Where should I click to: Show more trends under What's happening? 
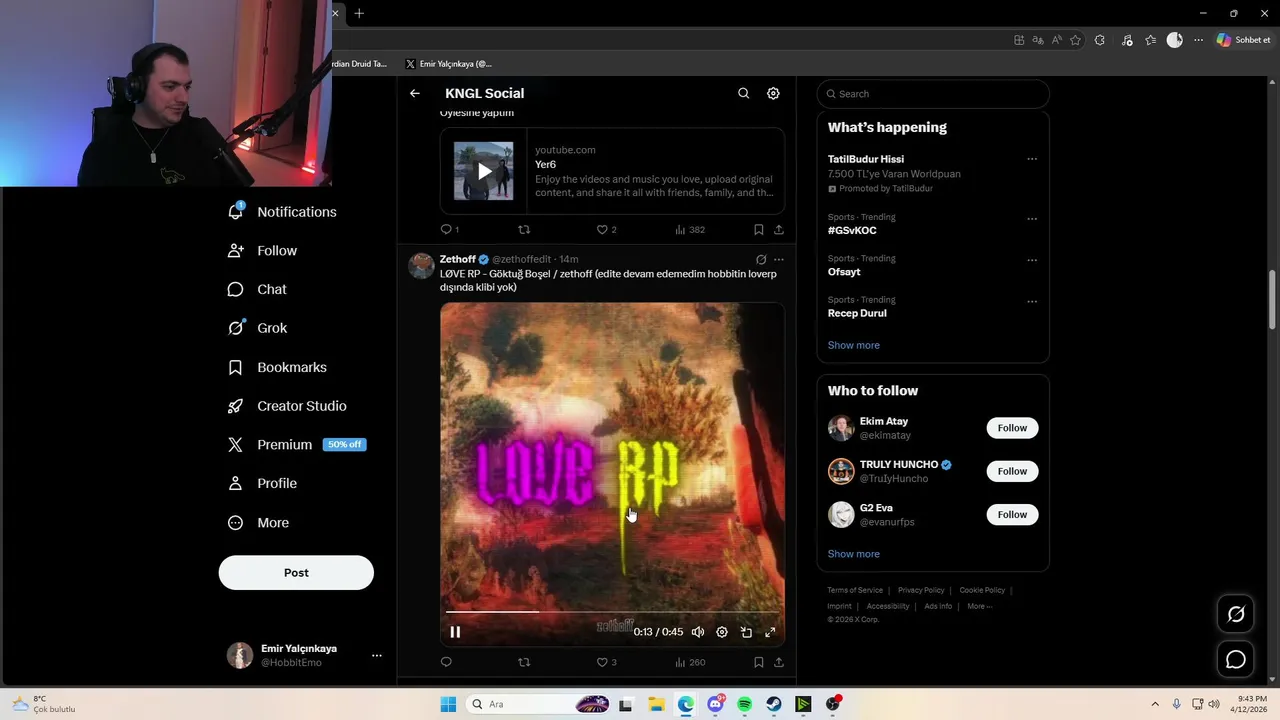tap(854, 345)
